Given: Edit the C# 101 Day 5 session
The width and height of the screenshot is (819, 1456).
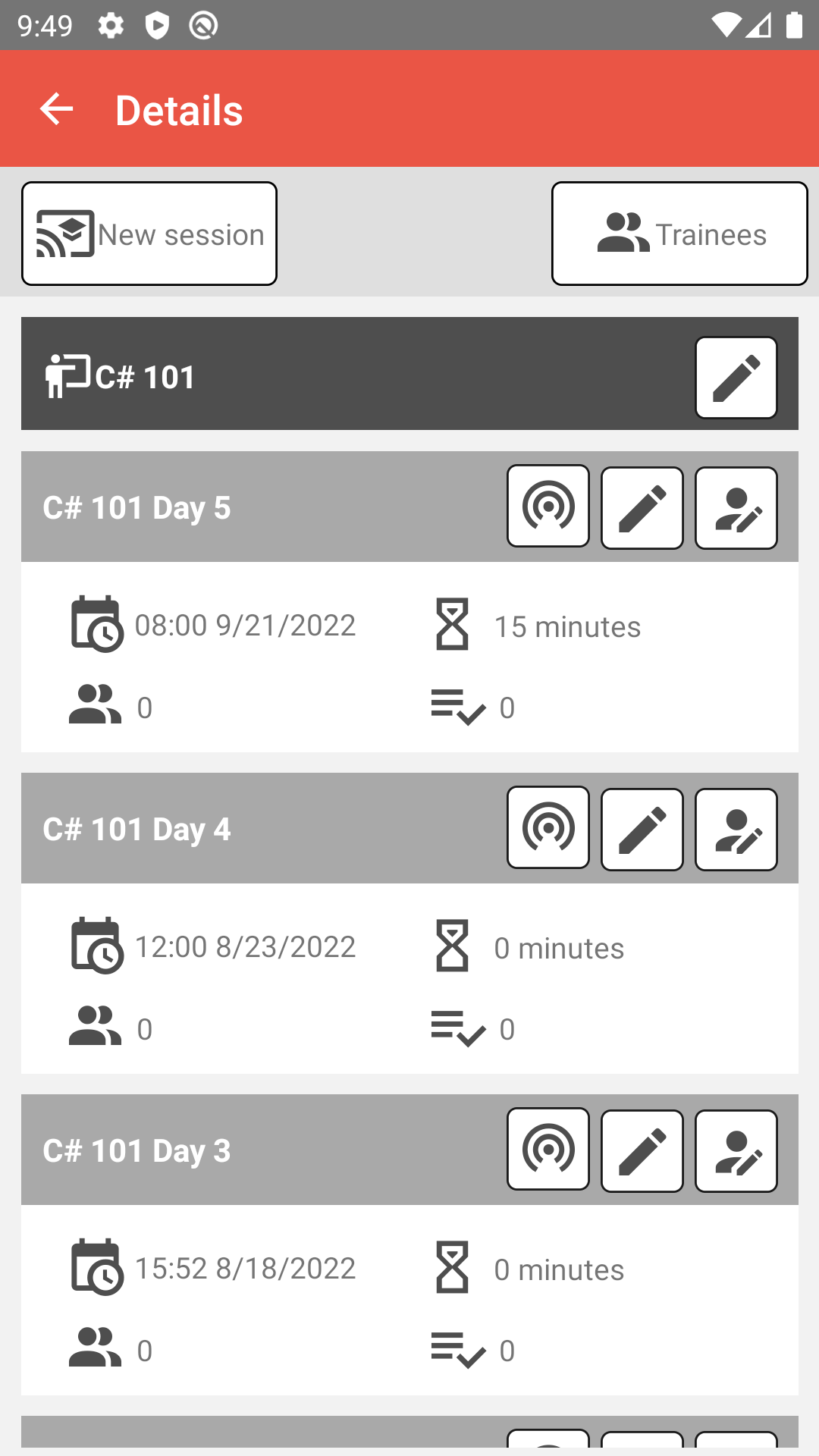Looking at the screenshot, I should coord(642,508).
